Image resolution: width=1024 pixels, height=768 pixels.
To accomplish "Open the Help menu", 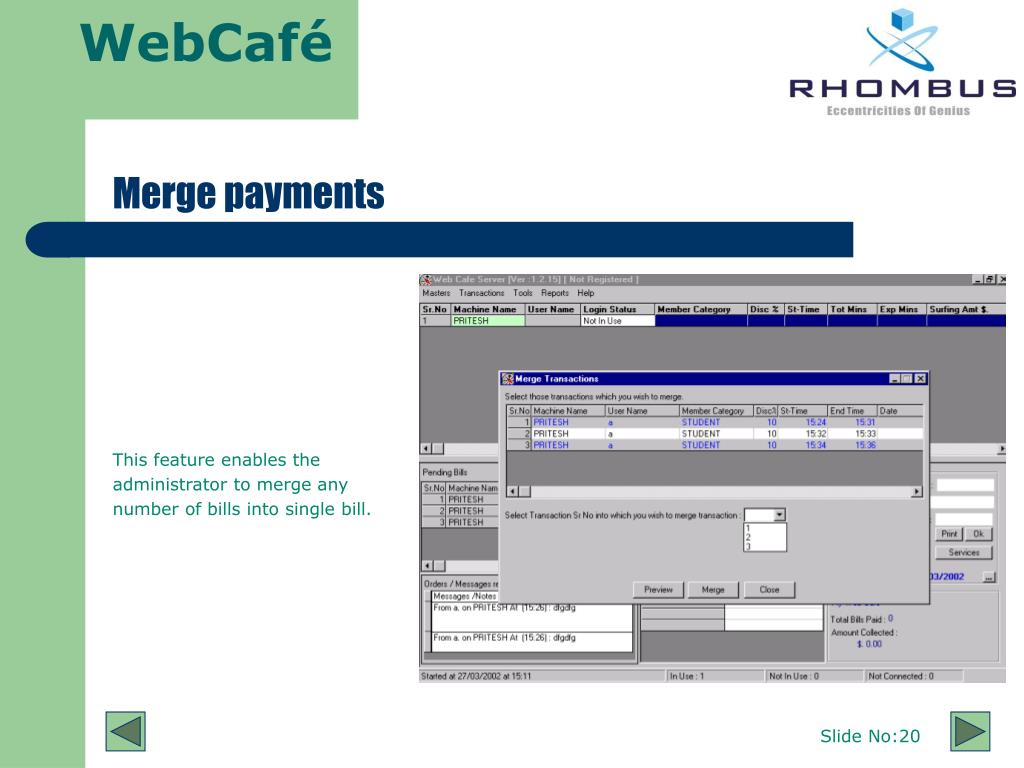I will (586, 293).
